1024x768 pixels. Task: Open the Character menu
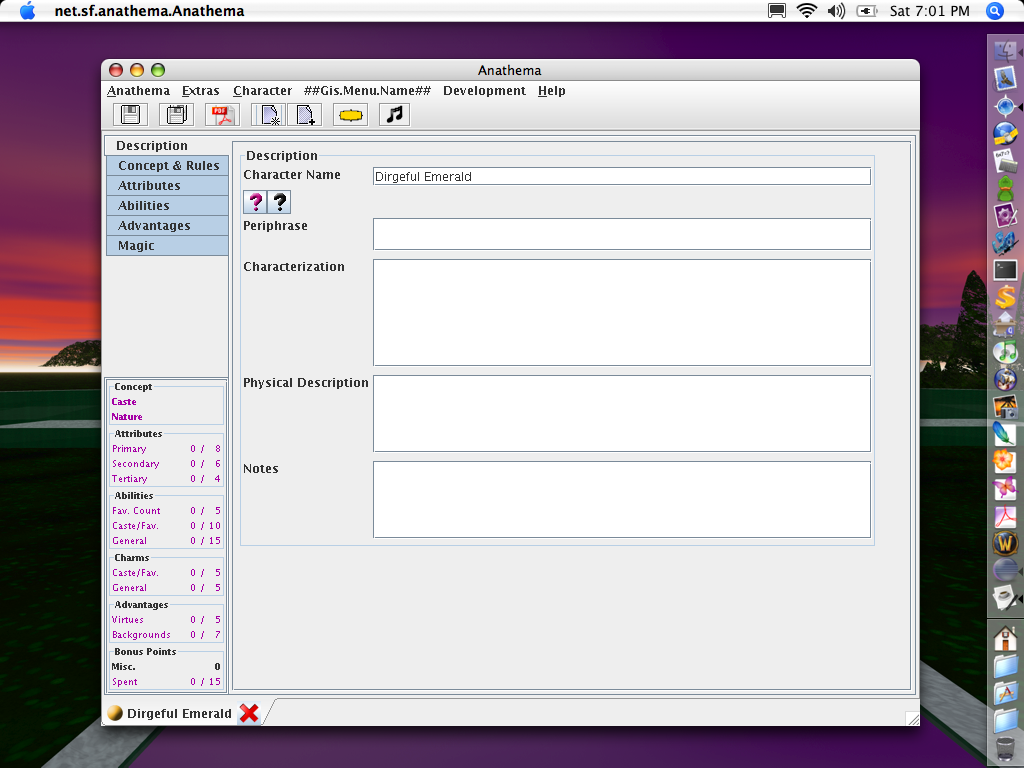[263, 91]
